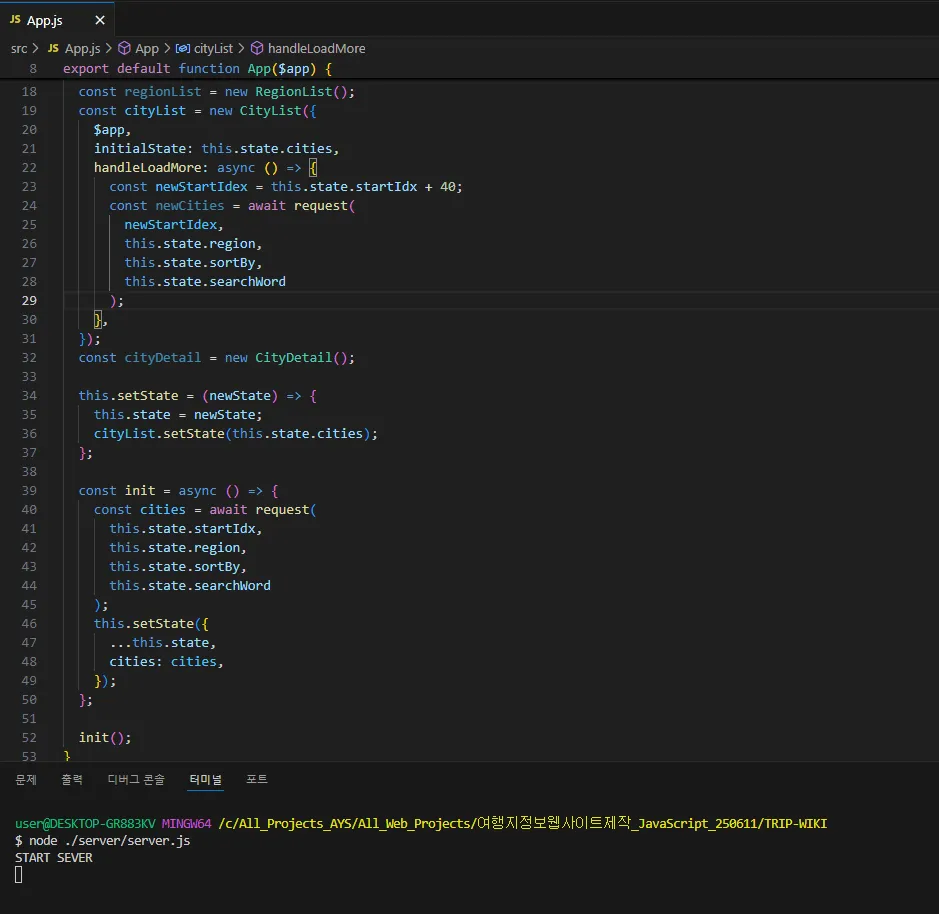Click the cube symbol icon before App breadcrumb
This screenshot has width=939, height=914.
pyautogui.click(x=124, y=49)
